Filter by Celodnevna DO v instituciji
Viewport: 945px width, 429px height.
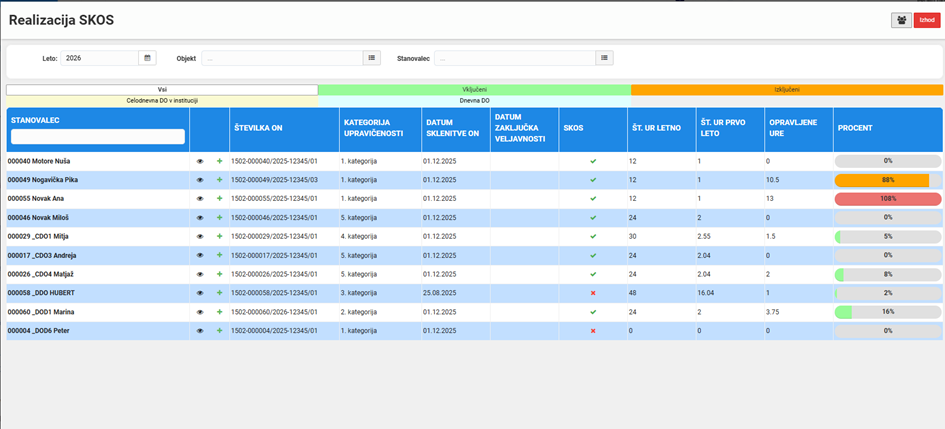tap(162, 101)
